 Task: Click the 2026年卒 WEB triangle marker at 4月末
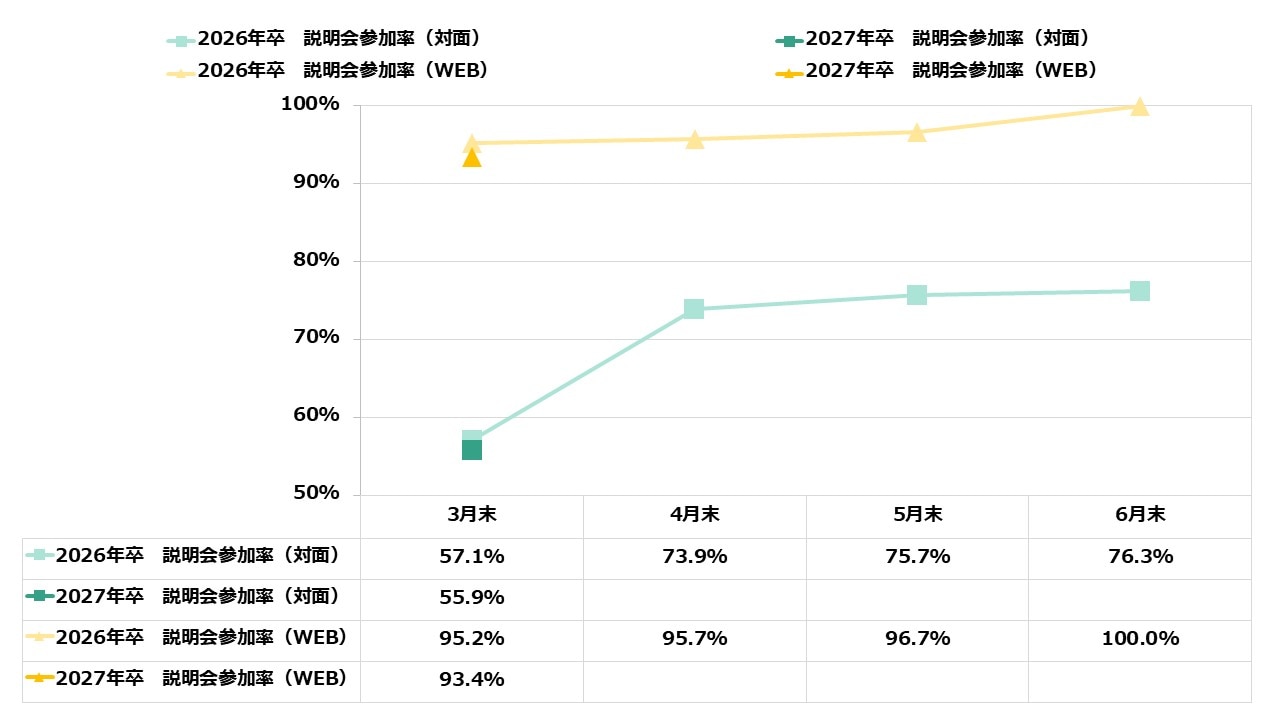pyautogui.click(x=695, y=140)
